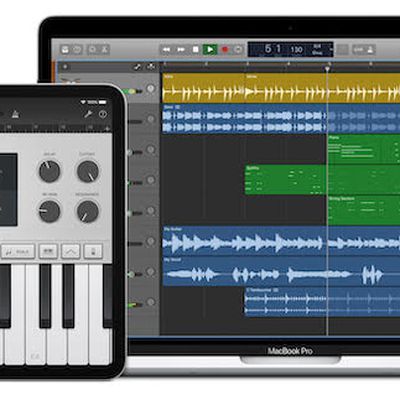The image size is (400, 400).
Task: Start recording with the red Record button
Action: (x=225, y=50)
